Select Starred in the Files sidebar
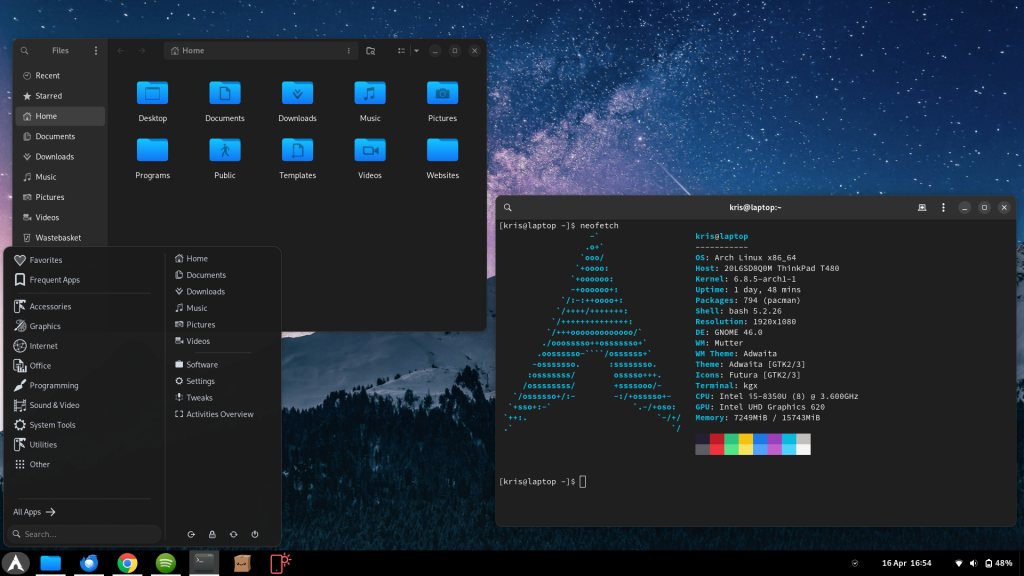This screenshot has width=1024, height=576. [48, 96]
